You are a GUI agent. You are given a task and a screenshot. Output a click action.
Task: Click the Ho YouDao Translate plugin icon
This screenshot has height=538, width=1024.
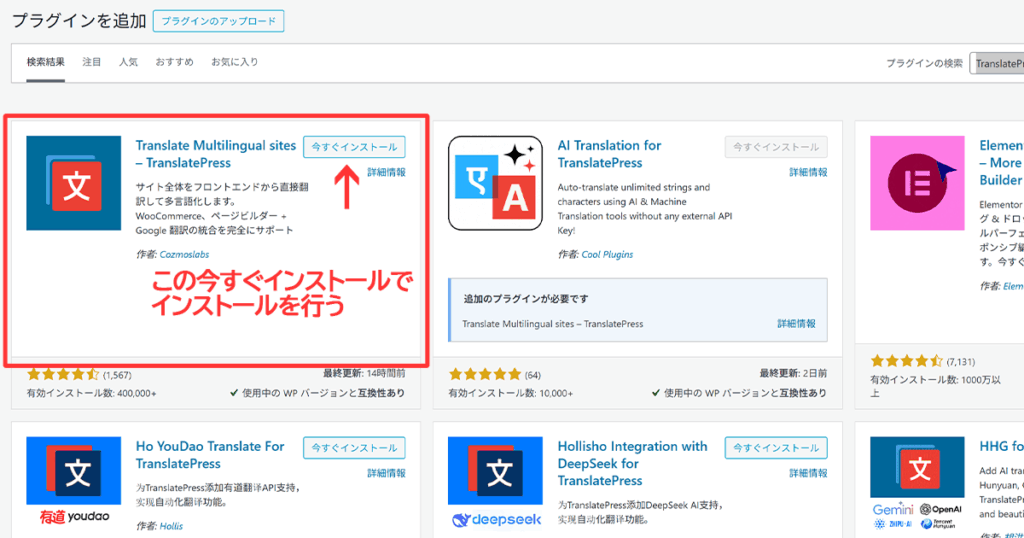[73, 484]
